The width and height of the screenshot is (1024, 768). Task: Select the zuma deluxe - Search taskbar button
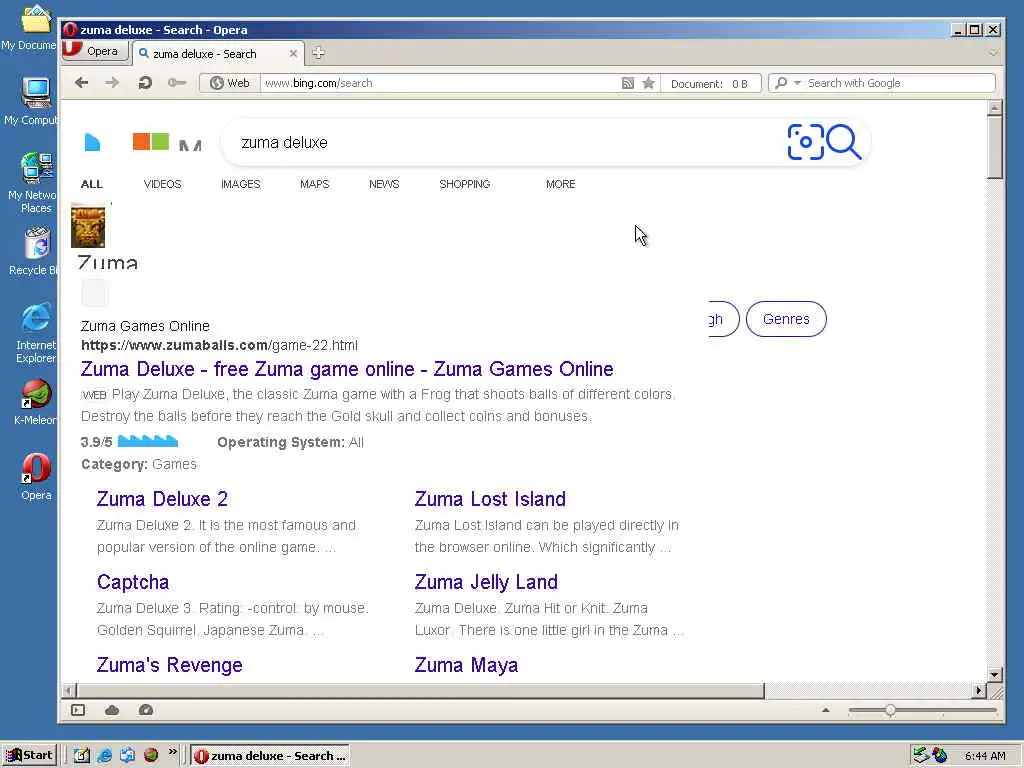coord(270,756)
